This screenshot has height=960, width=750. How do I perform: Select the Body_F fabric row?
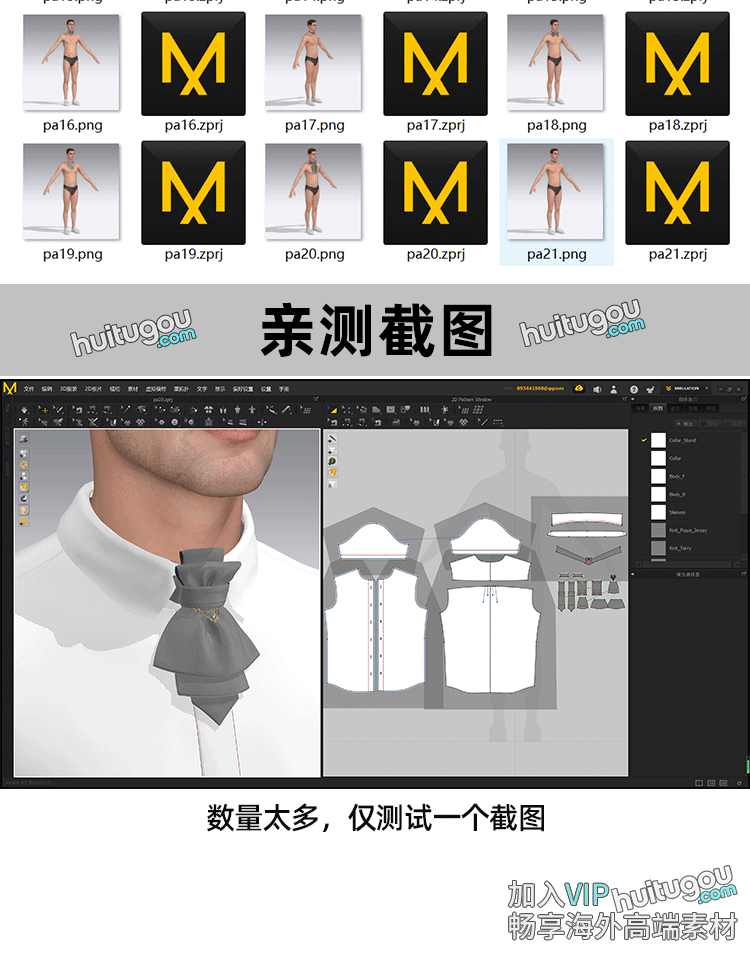click(690, 476)
